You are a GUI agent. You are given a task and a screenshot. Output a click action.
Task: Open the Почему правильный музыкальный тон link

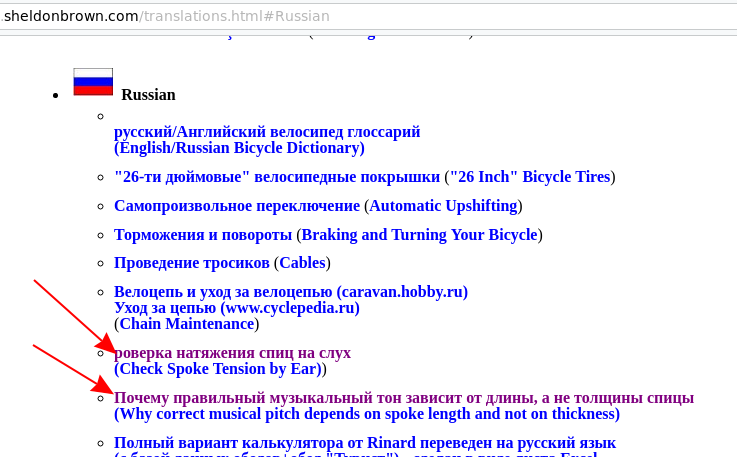pos(404,398)
